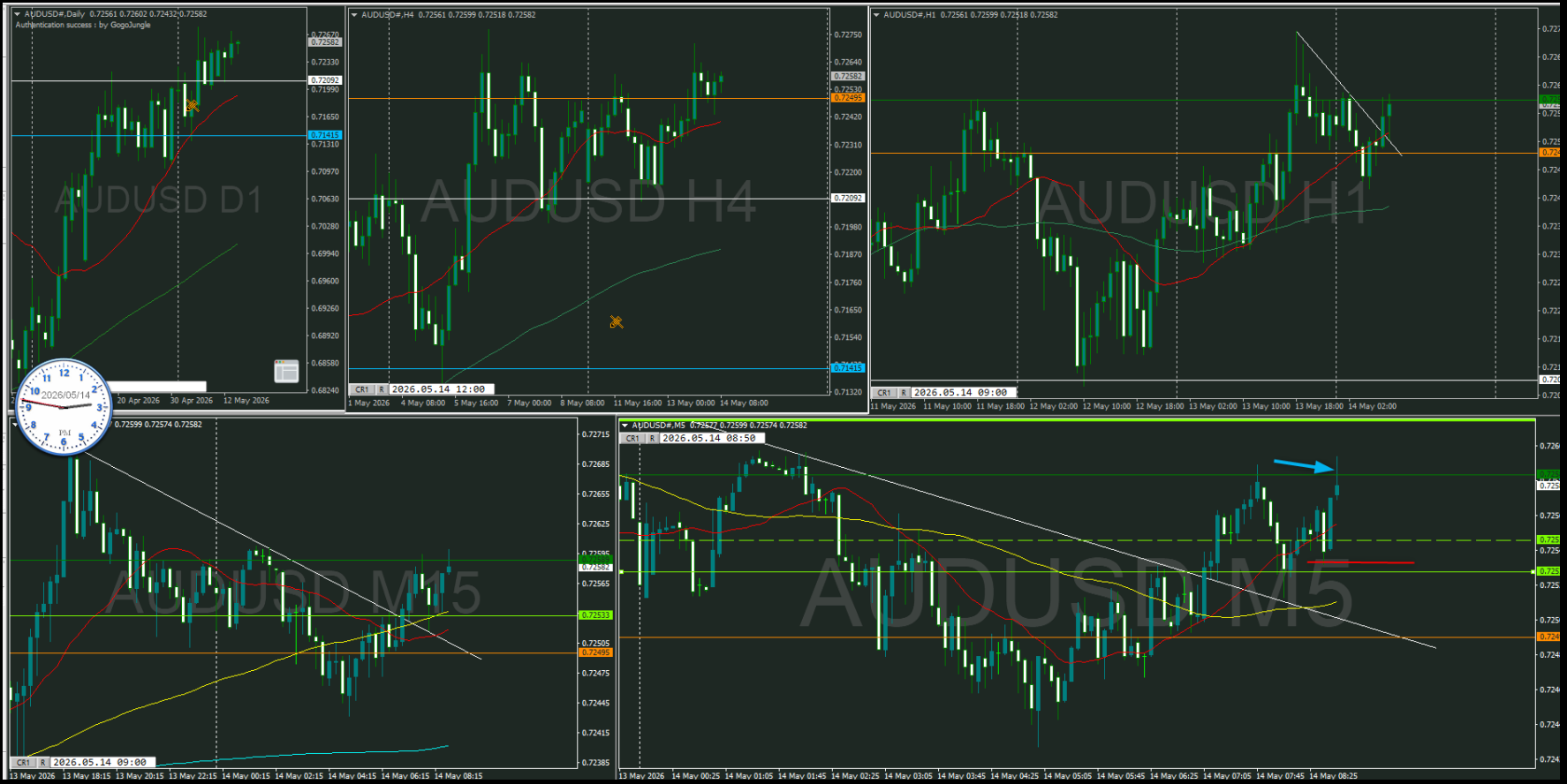Viewport: 1567px width, 784px height.
Task: Toggle the R button on the H1 chart
Action: (904, 393)
